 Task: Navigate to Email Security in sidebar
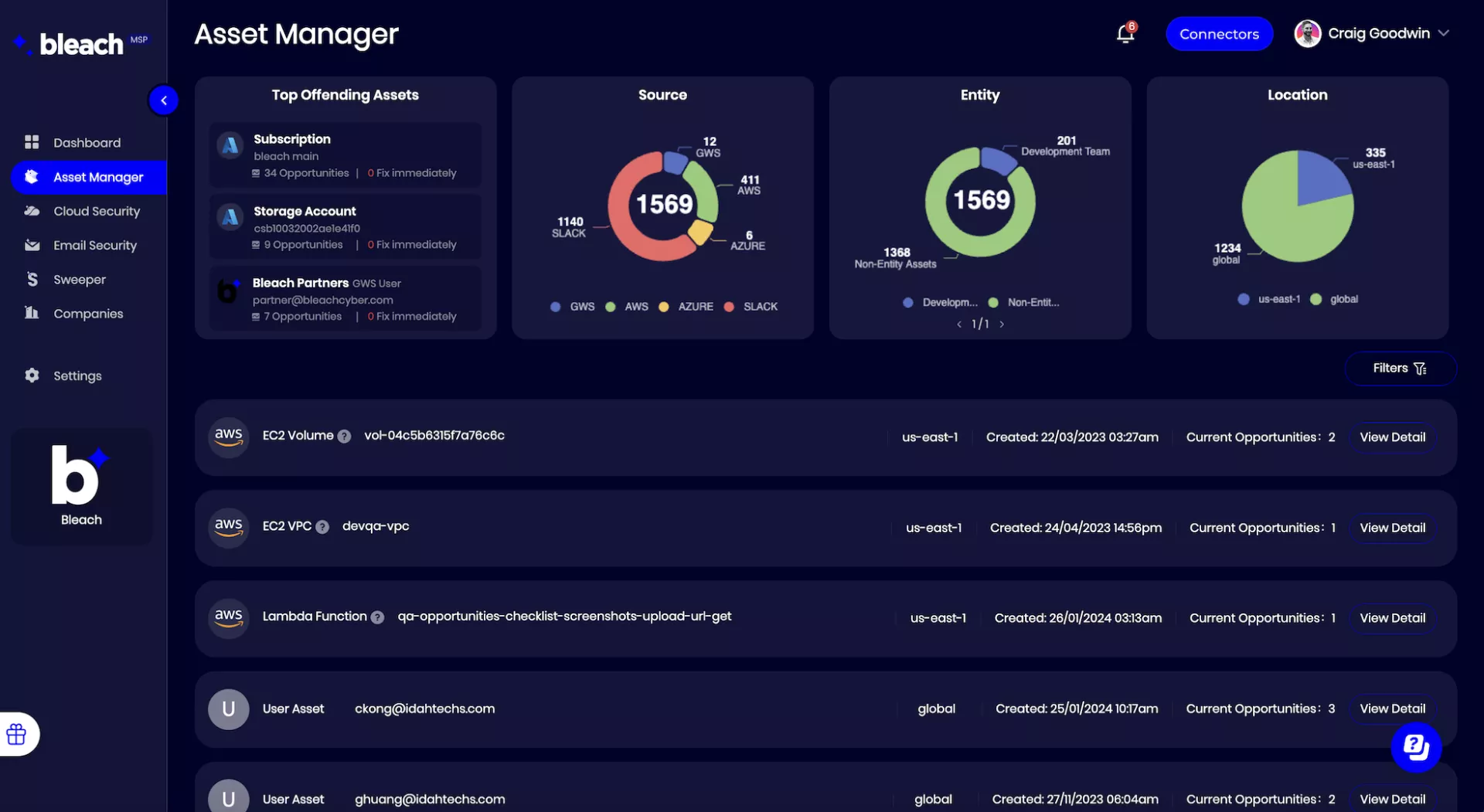click(x=94, y=245)
